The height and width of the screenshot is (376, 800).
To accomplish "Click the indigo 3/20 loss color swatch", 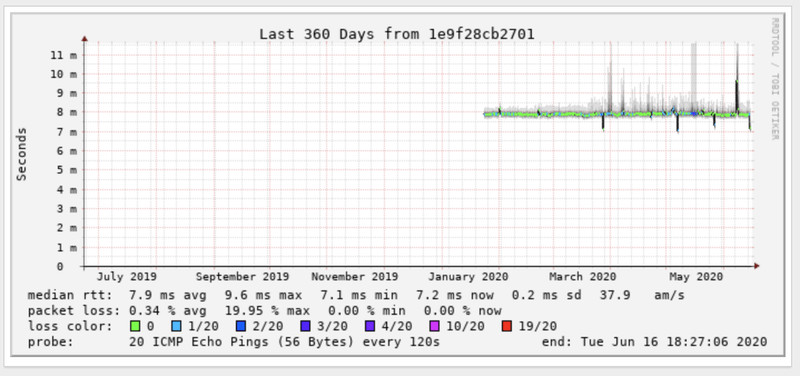I will coord(306,327).
